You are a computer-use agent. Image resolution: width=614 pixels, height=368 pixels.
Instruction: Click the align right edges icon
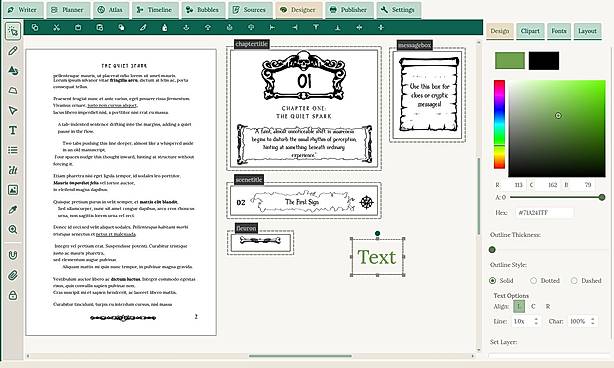click(294, 27)
